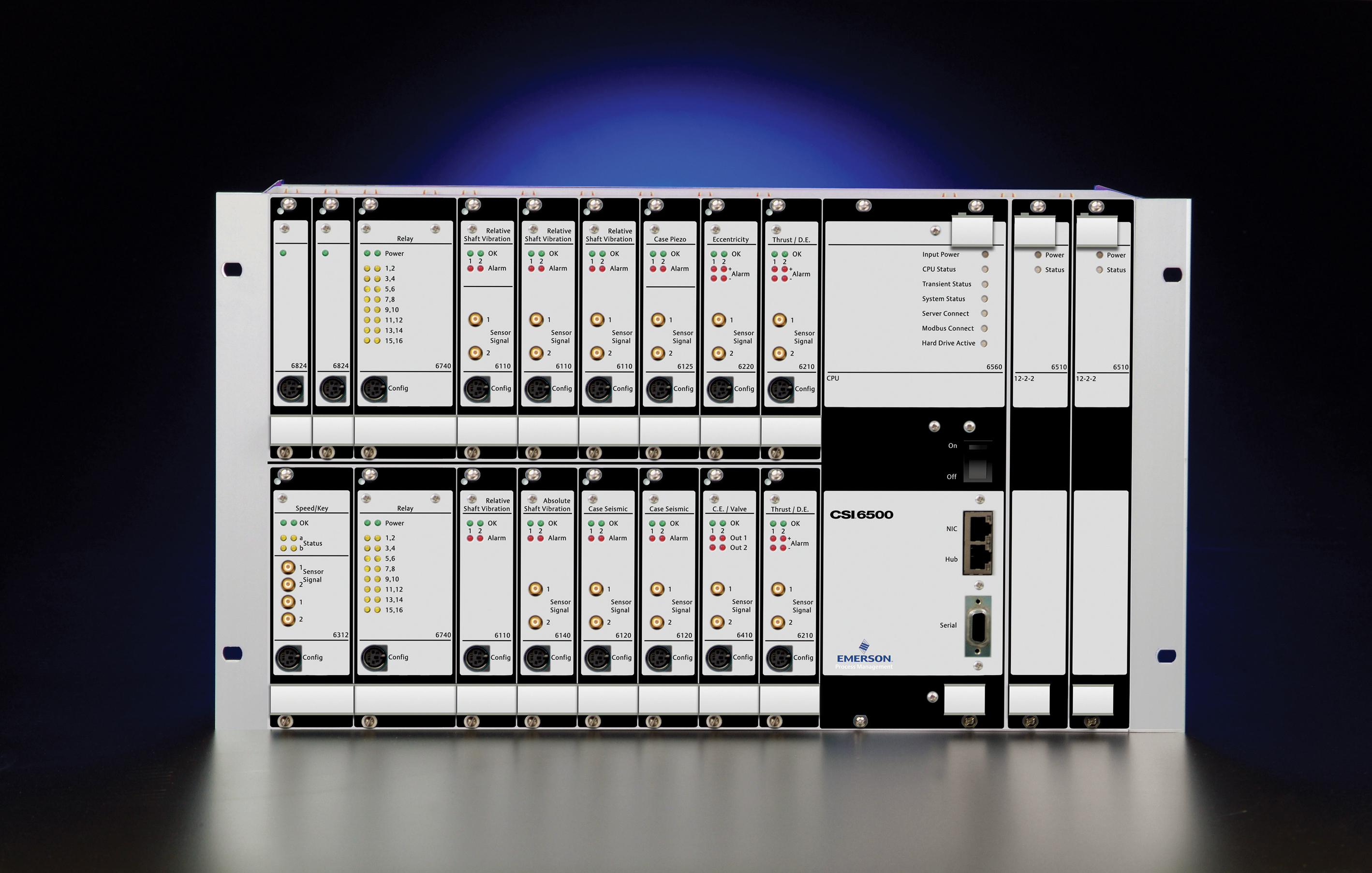Image resolution: width=1372 pixels, height=873 pixels.
Task: Click the Hub ethernet port
Action: click(978, 559)
